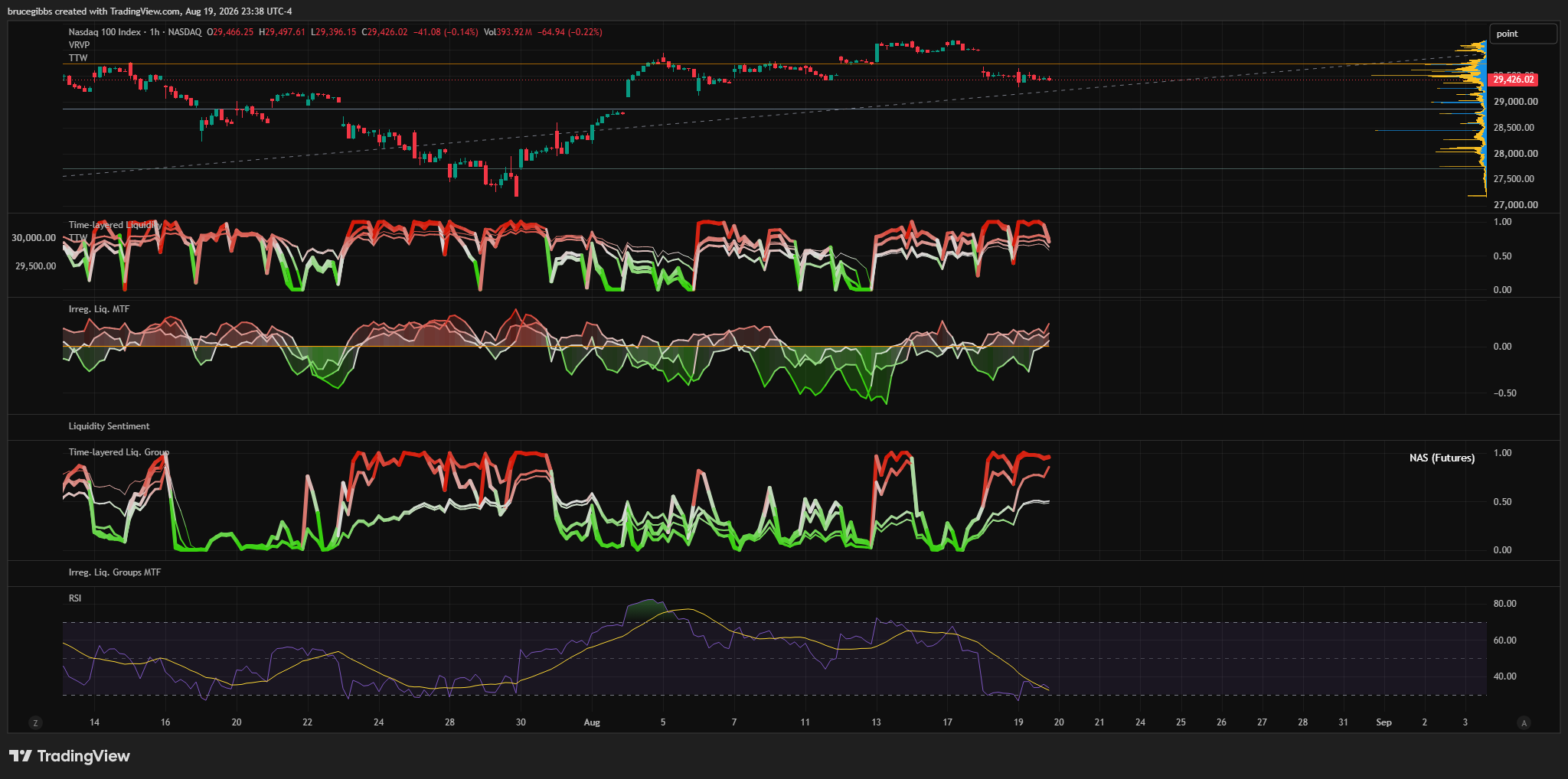The width and height of the screenshot is (1568, 779).
Task: Click the 27,000.00 price axis label
Action: pos(1515,205)
